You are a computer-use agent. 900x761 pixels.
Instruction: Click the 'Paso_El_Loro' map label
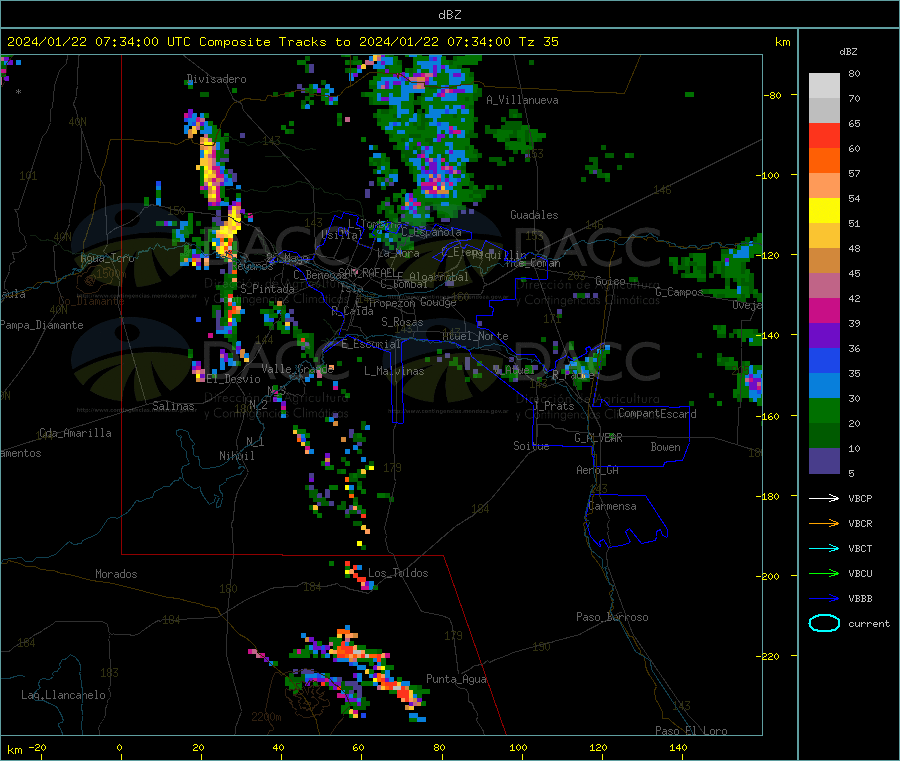point(691,731)
